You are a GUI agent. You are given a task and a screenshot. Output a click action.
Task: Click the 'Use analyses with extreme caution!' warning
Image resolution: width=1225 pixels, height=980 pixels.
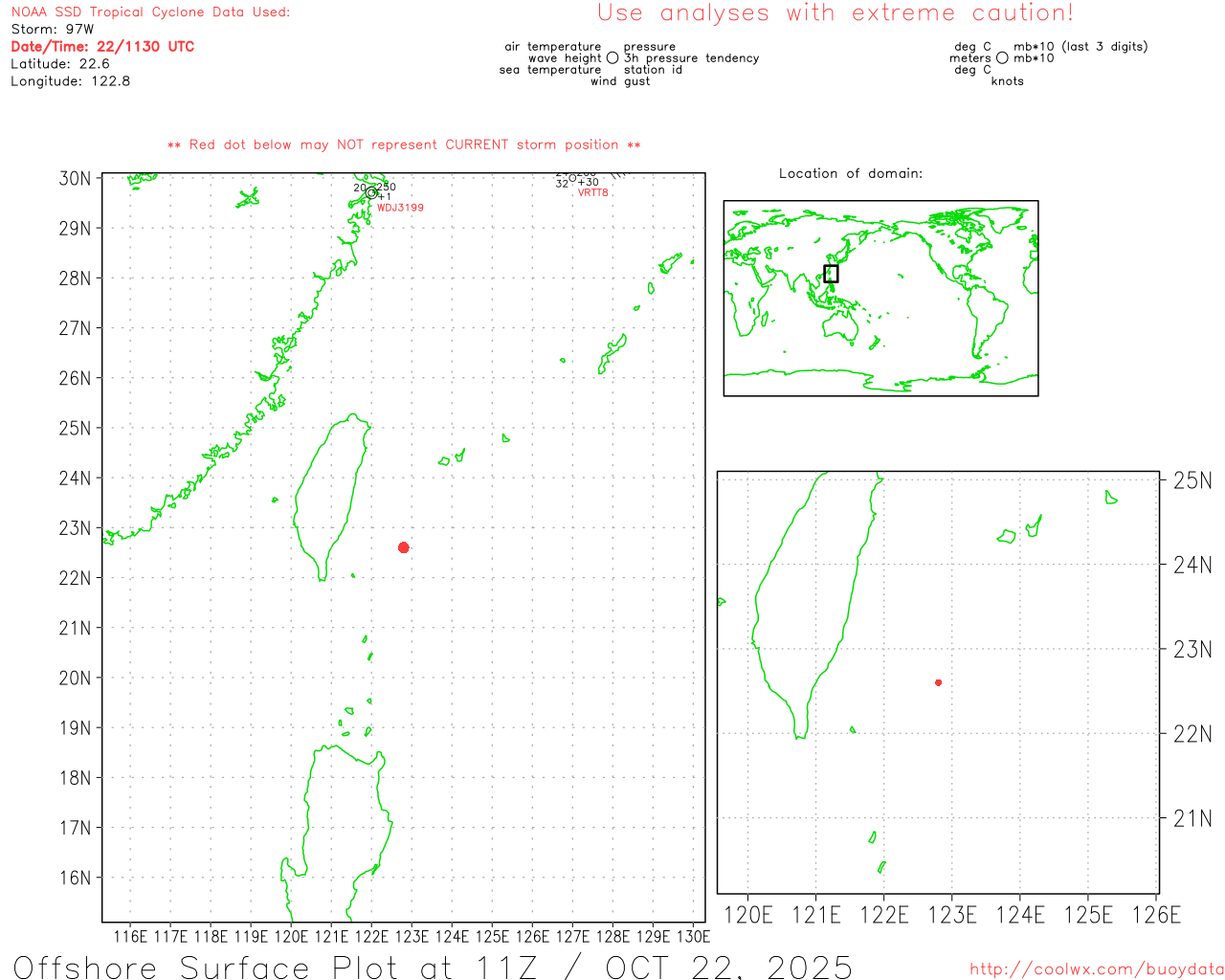835,13
